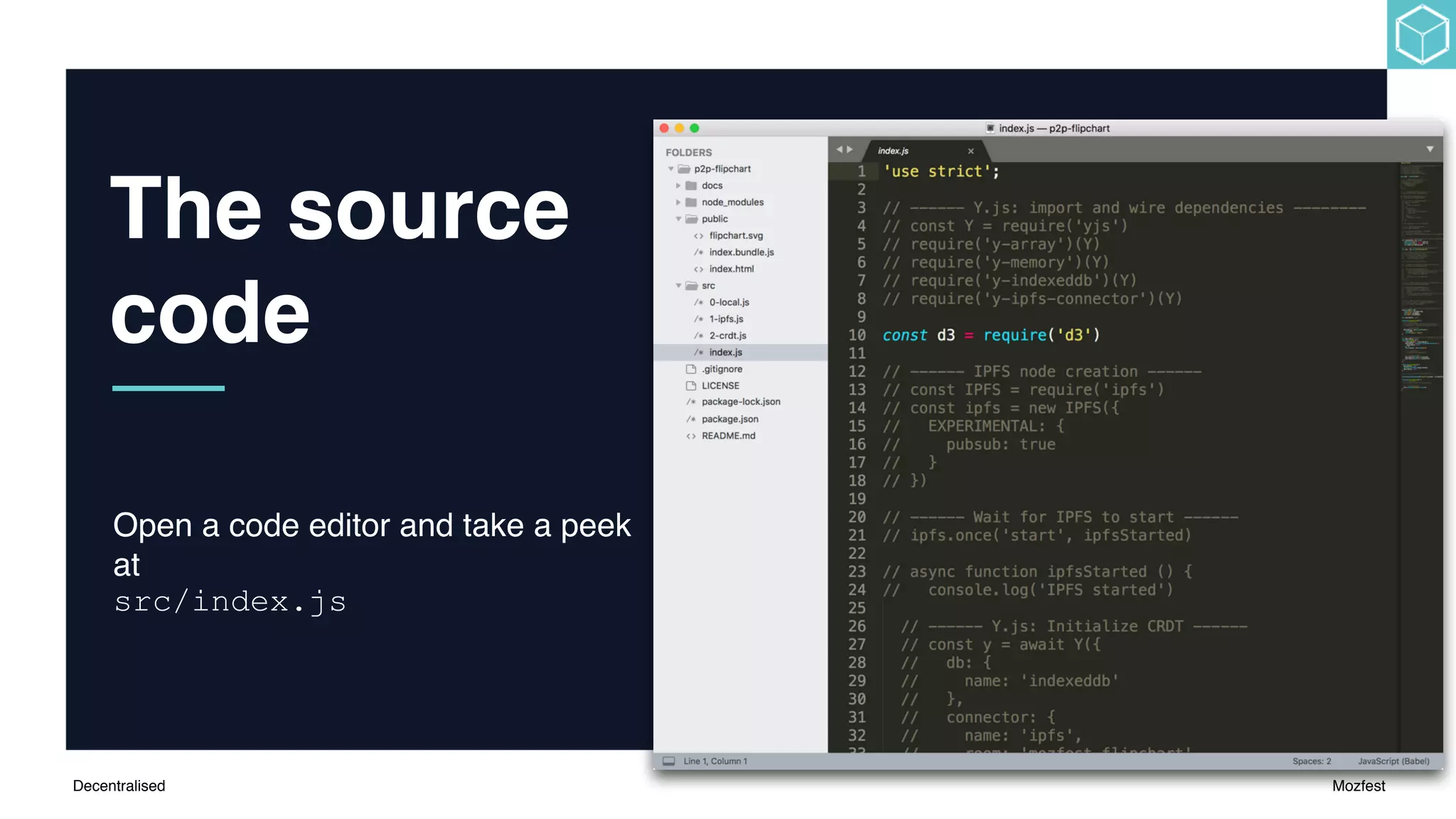Image resolution: width=1456 pixels, height=819 pixels.
Task: Open LICENSE file in the sidebar
Action: pos(720,385)
